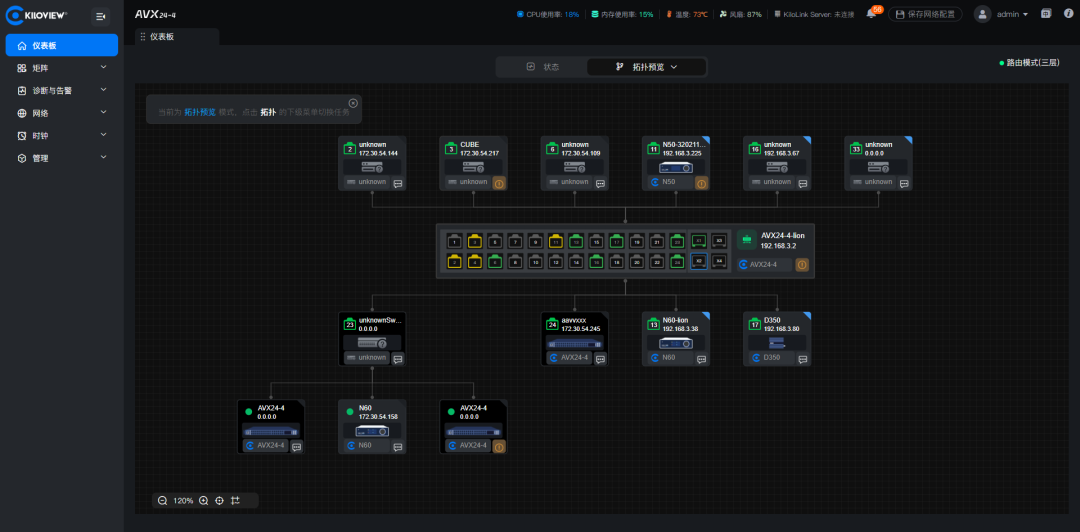
Task: Click the green AVX24-4-lion device icon
Action: click(747, 240)
